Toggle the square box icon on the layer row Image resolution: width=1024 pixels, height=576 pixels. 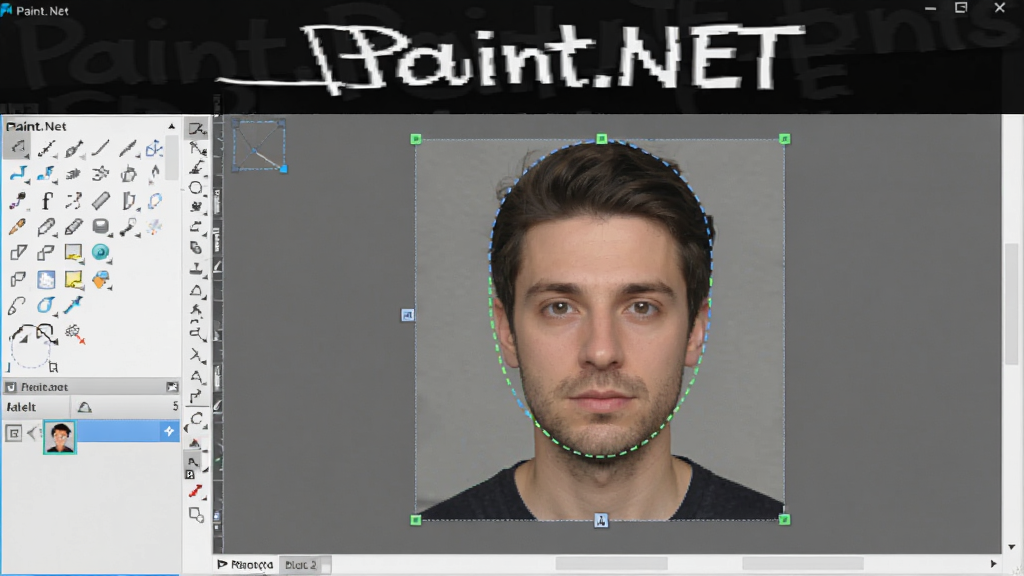click(13, 432)
